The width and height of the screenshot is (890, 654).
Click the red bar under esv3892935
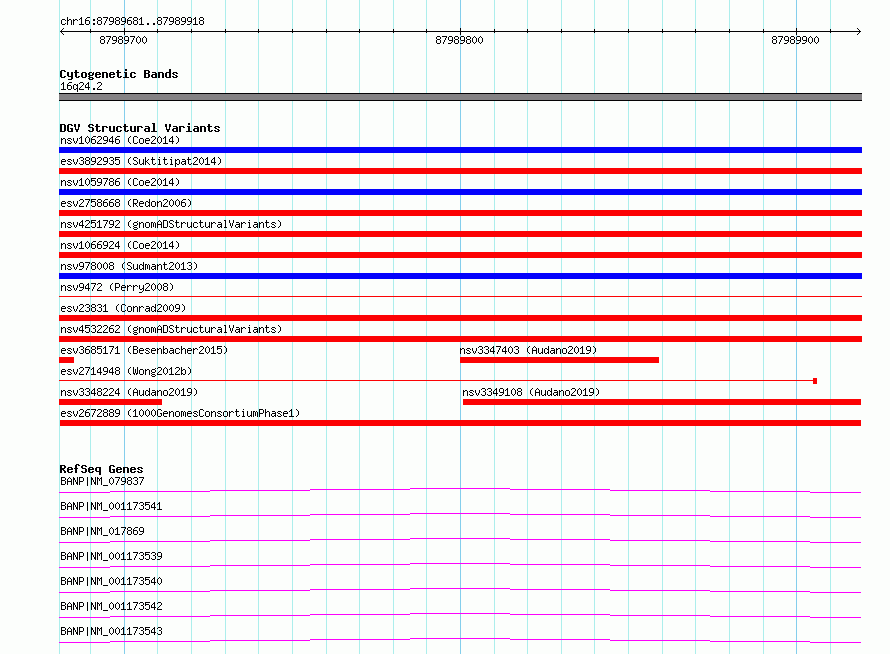click(x=460, y=171)
